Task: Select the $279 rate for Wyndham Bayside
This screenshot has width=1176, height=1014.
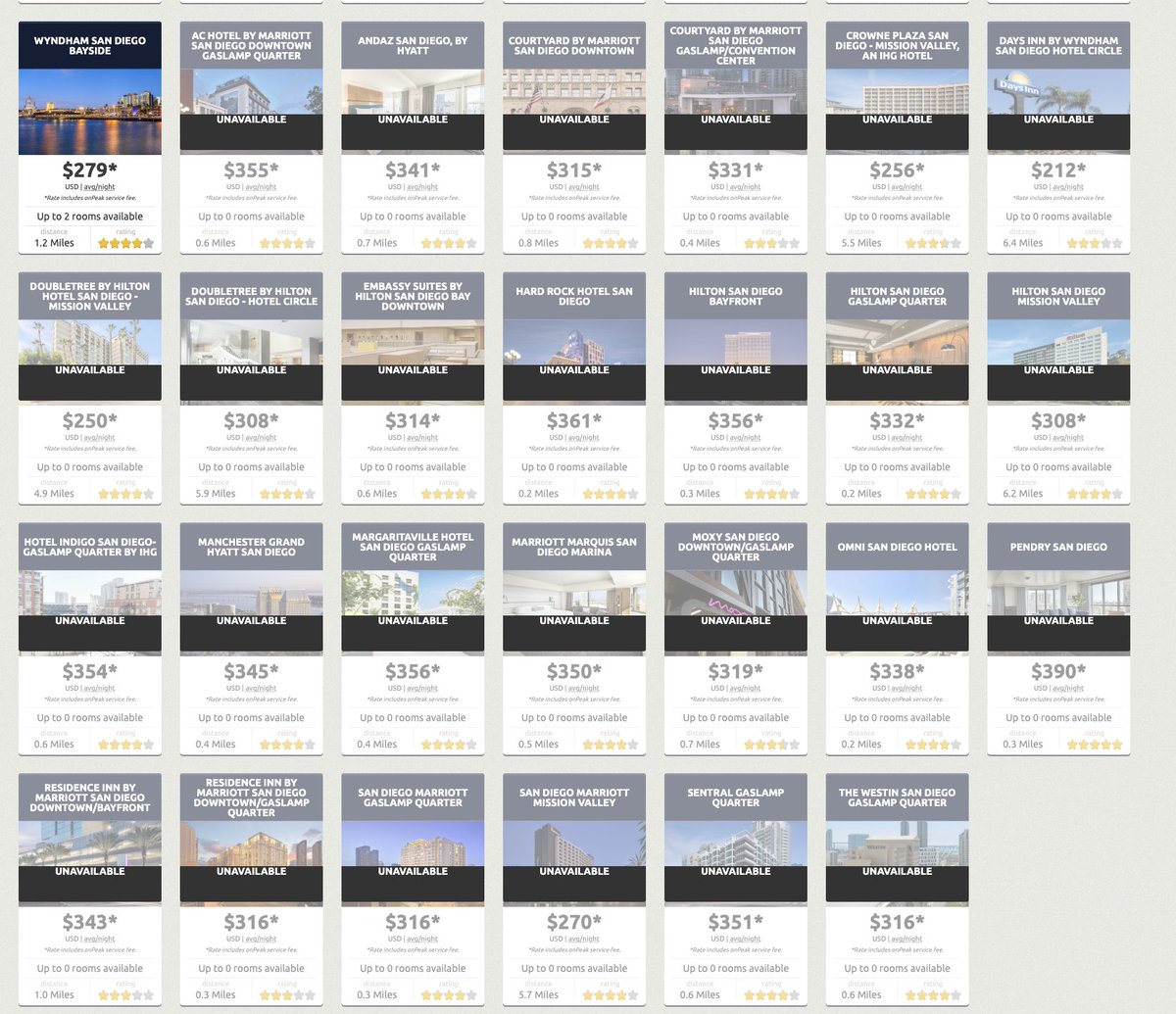Action: click(90, 170)
